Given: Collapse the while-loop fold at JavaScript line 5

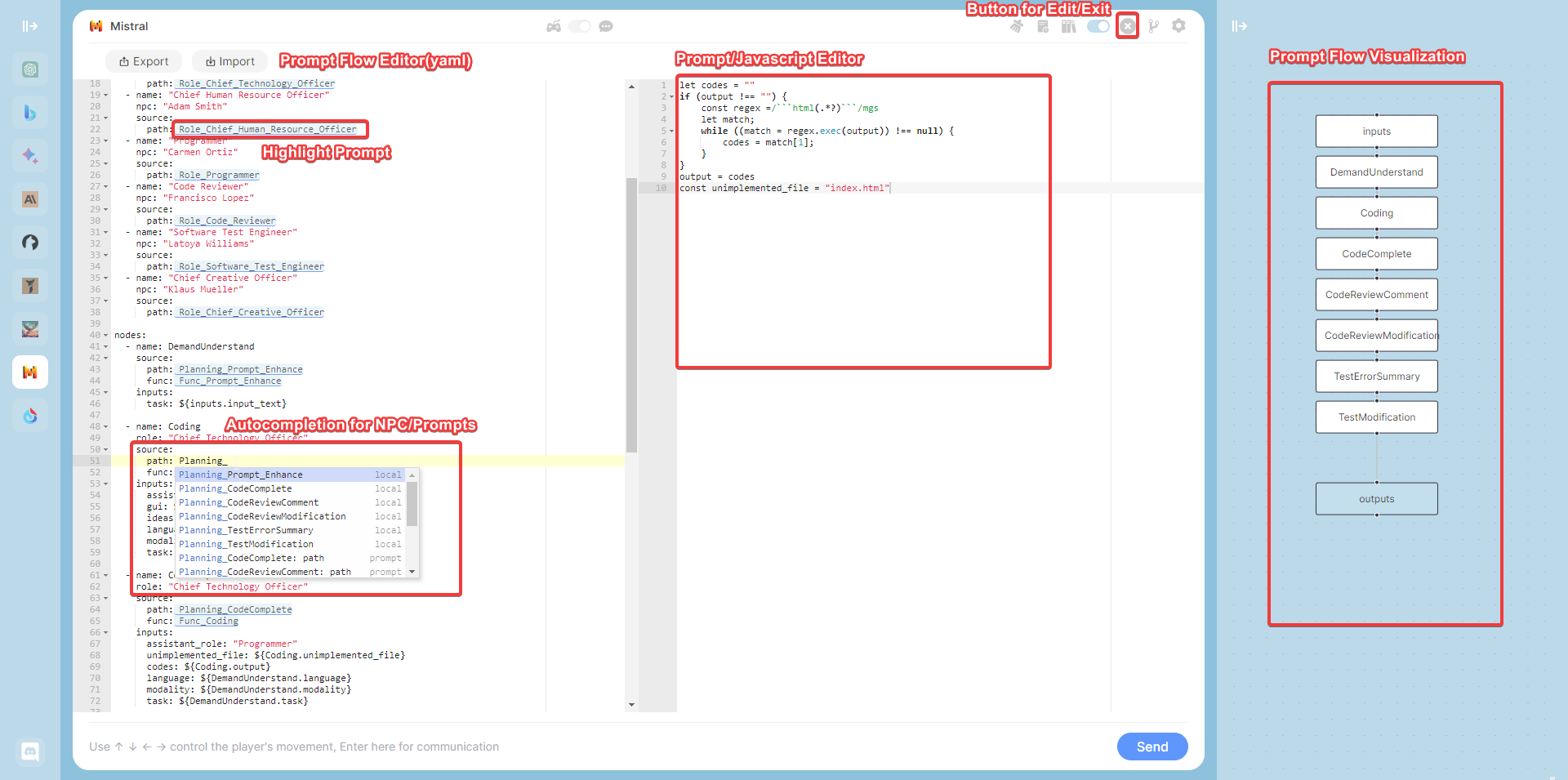Looking at the screenshot, I should [x=672, y=131].
